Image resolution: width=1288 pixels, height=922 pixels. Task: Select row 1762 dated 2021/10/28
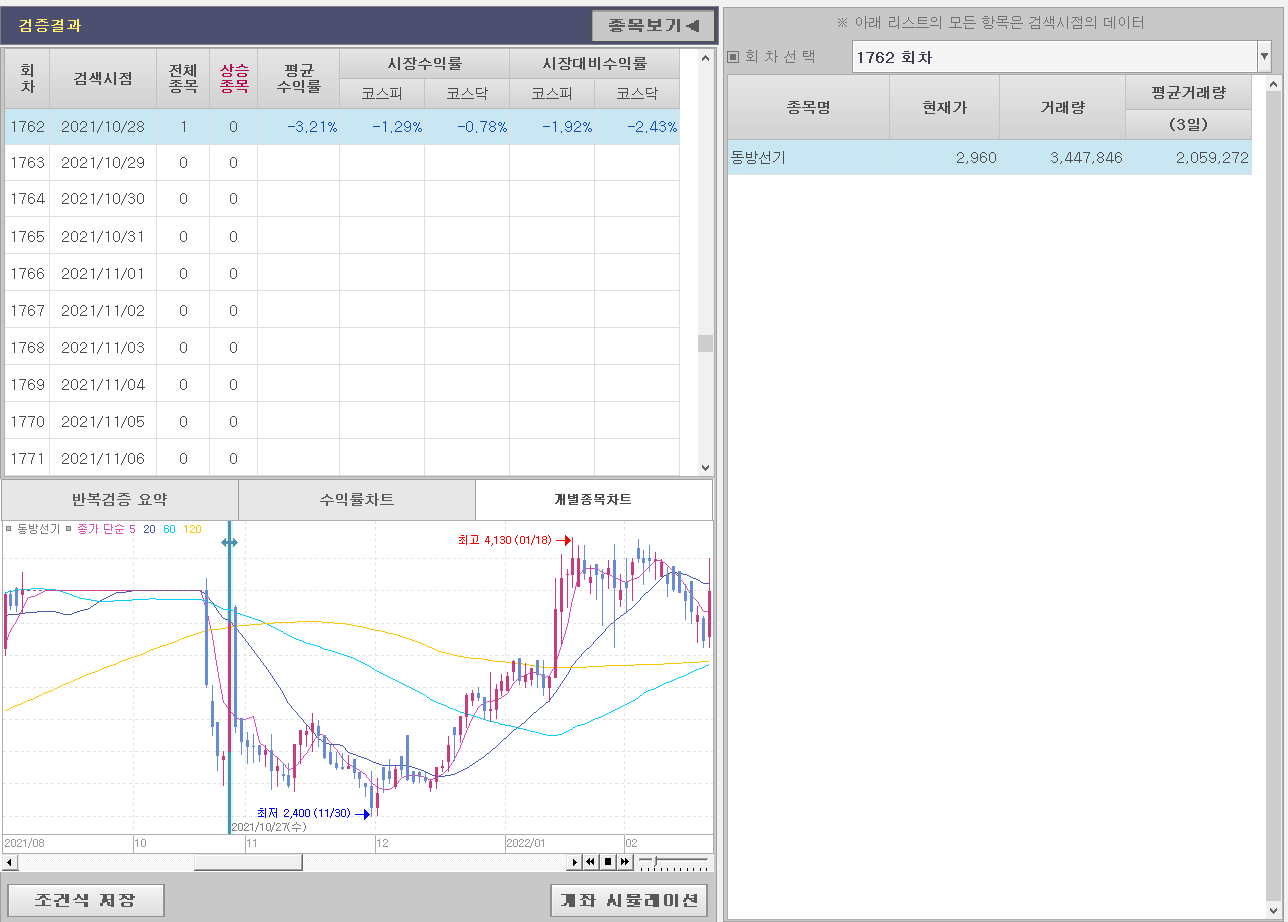[x=342, y=127]
